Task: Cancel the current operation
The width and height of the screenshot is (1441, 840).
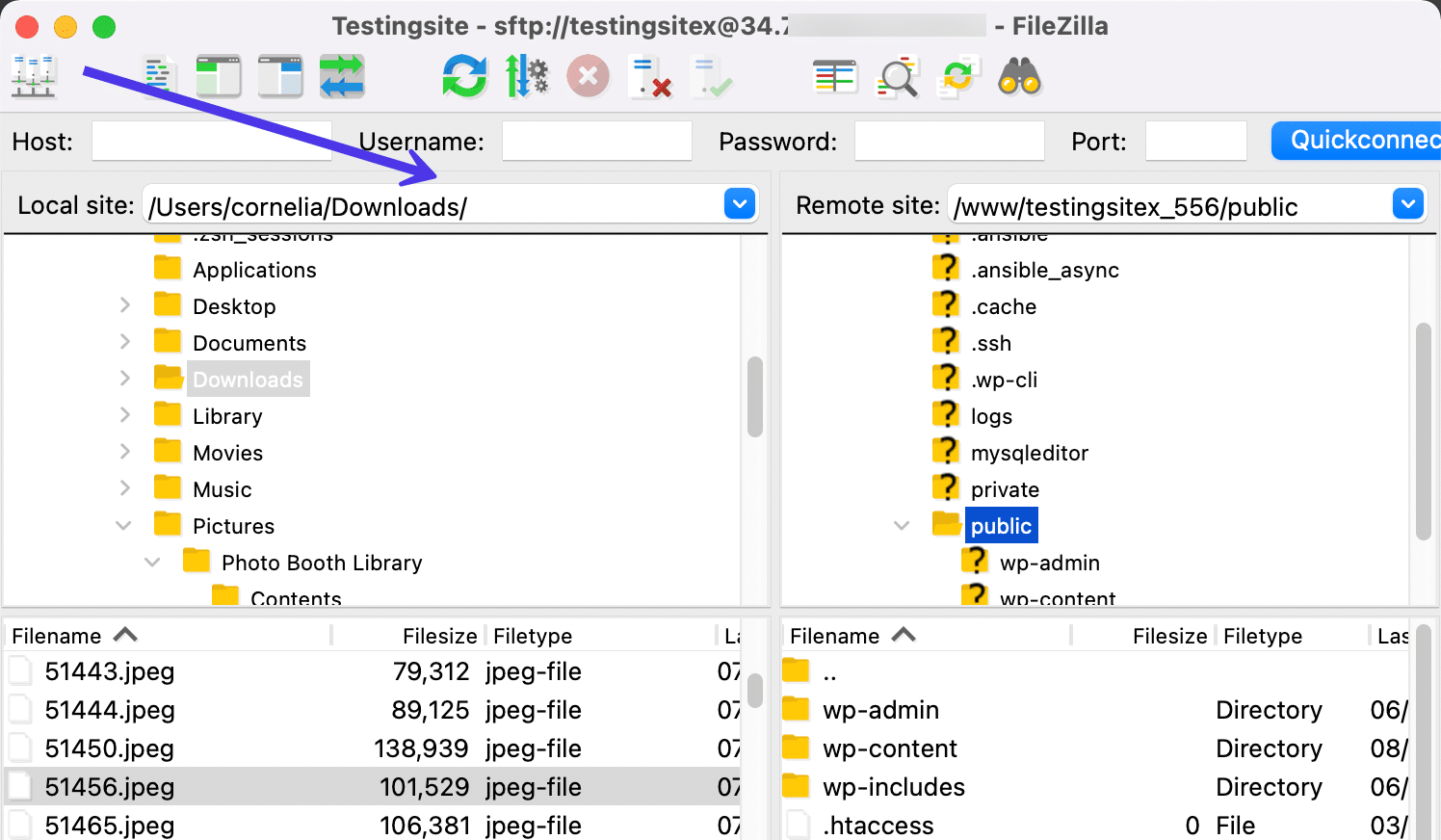Action: click(588, 77)
